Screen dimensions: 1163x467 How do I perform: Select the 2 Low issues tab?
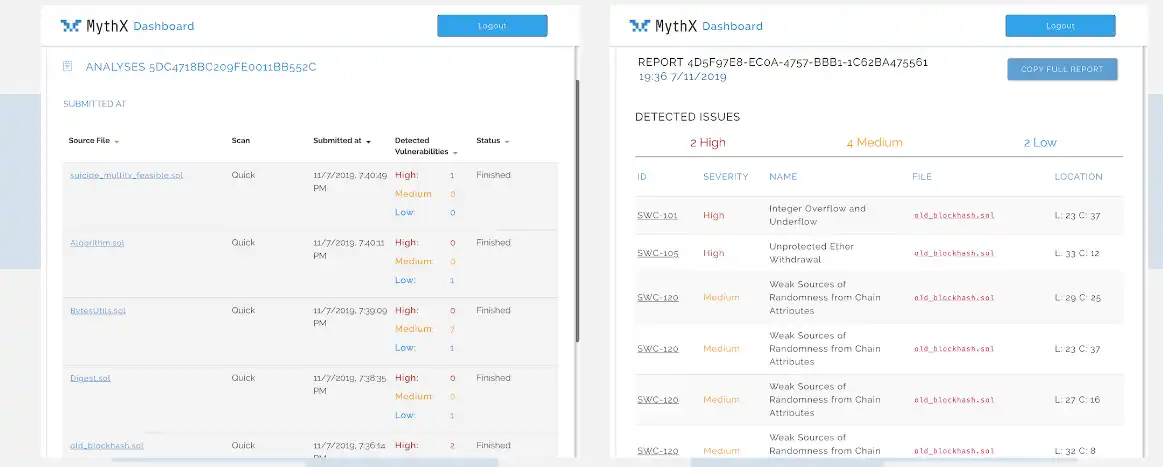click(x=1040, y=142)
